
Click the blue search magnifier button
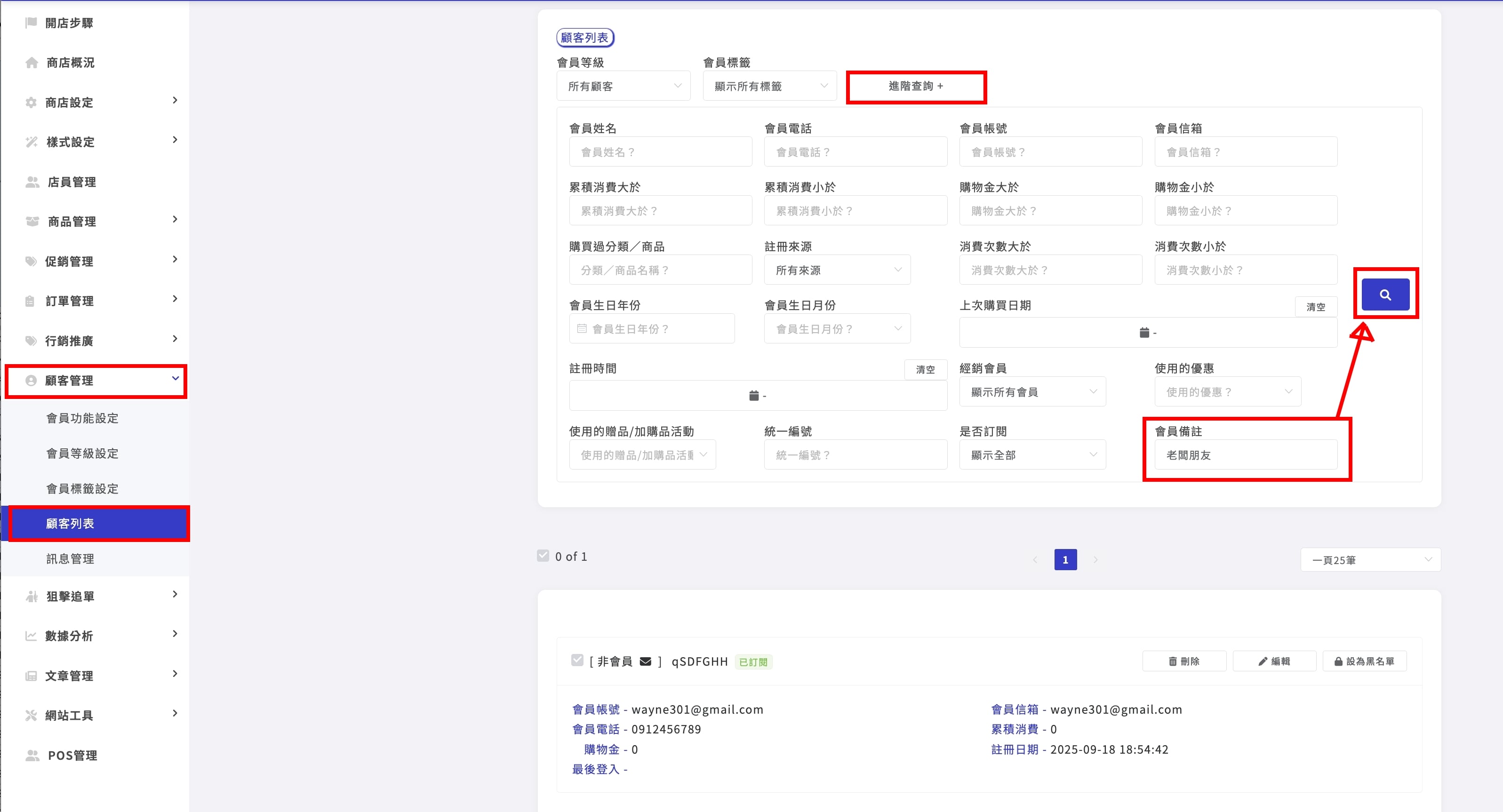[1385, 295]
